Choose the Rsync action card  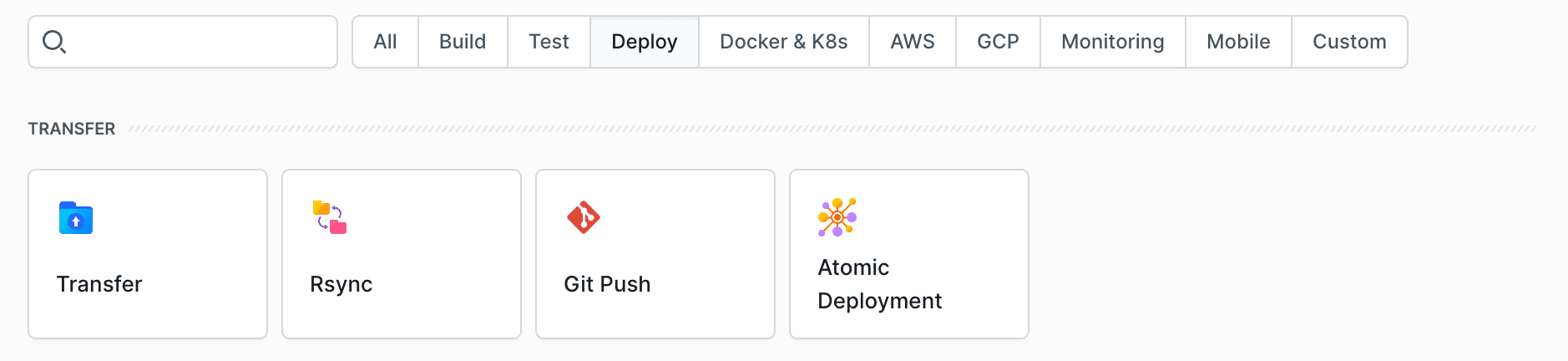[402, 254]
